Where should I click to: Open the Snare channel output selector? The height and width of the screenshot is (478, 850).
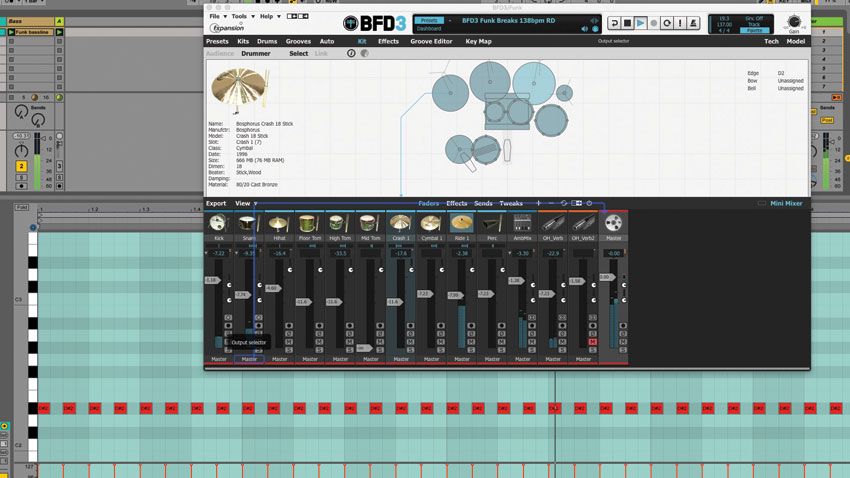click(249, 359)
